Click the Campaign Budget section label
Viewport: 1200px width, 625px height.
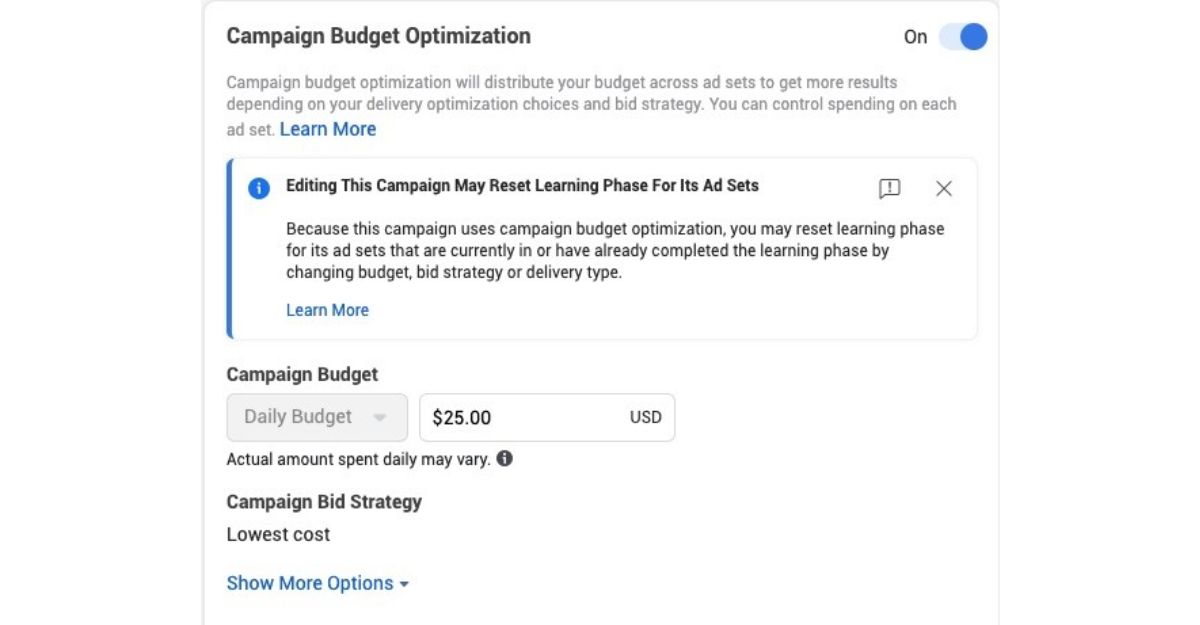pos(302,375)
